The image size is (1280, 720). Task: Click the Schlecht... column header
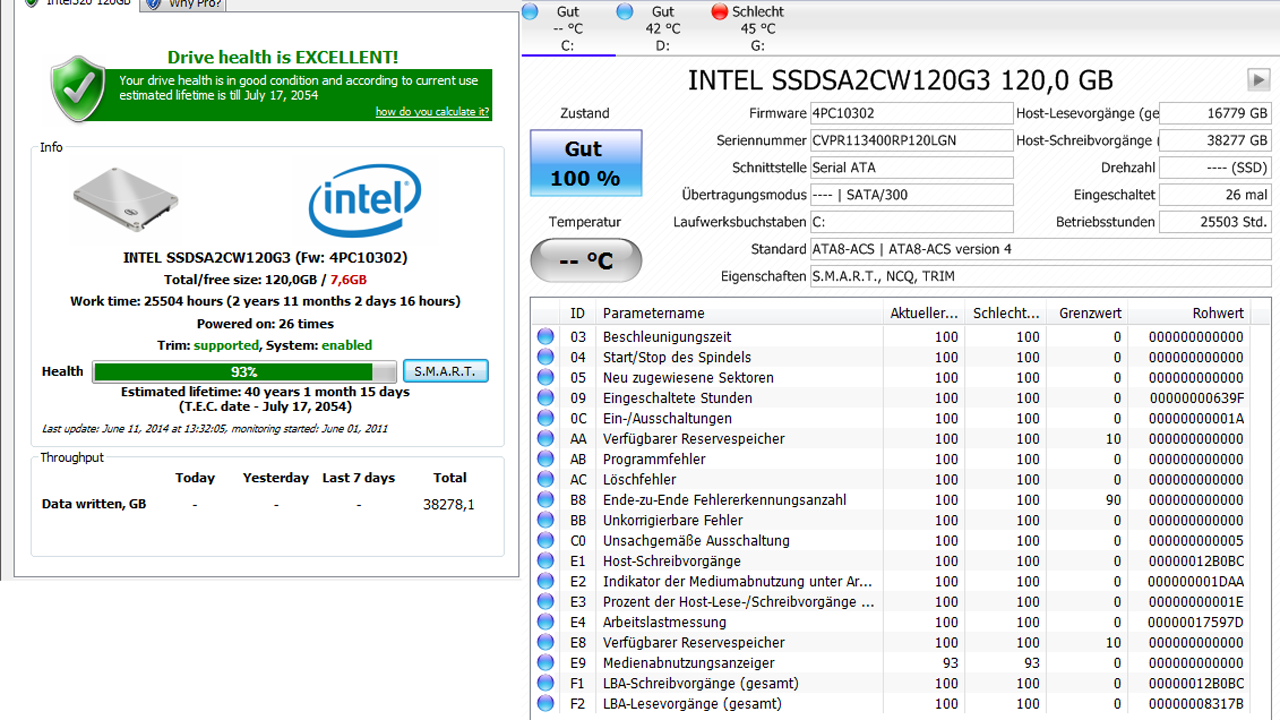click(x=1006, y=313)
